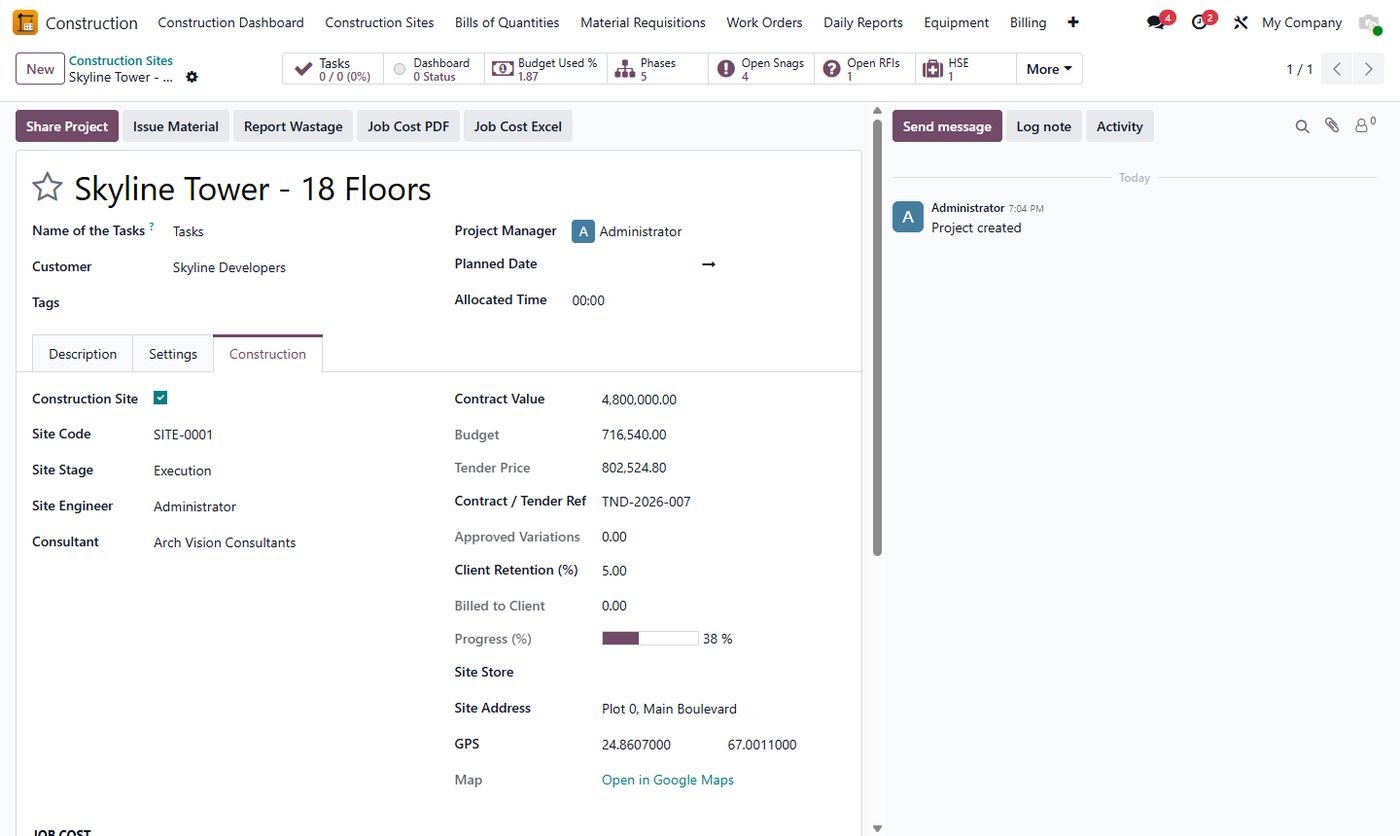Open the Bills of Quantities menu
The width and height of the screenshot is (1400, 836).
[x=507, y=22]
